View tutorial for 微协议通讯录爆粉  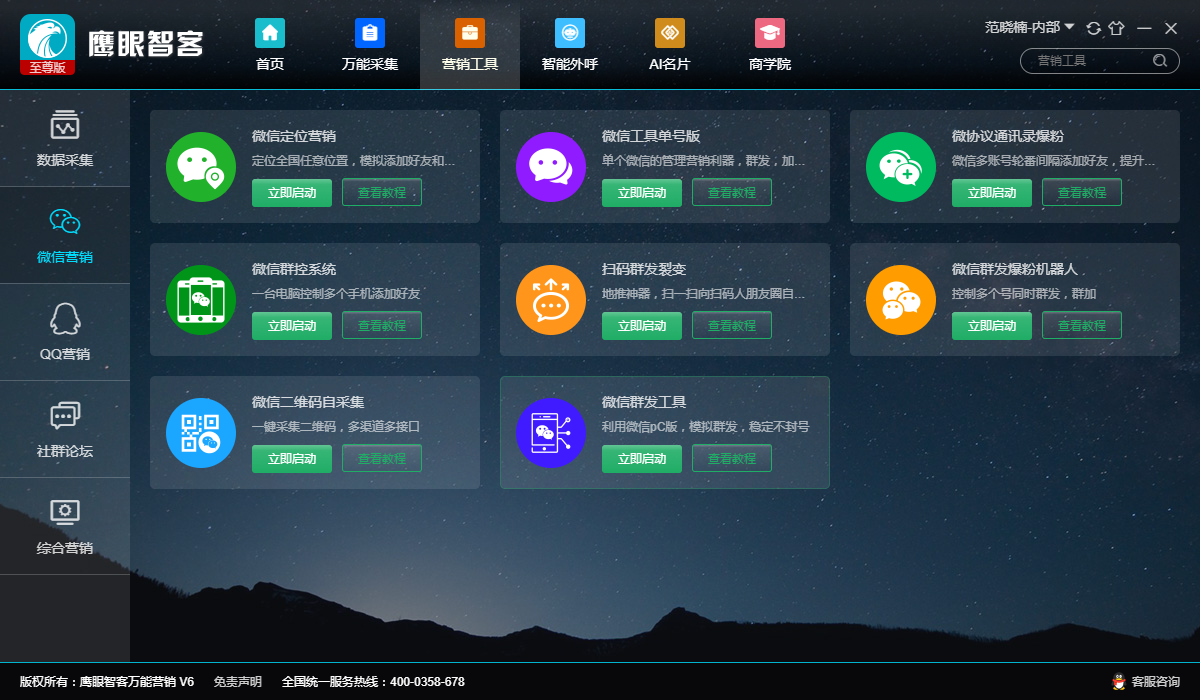point(1082,192)
